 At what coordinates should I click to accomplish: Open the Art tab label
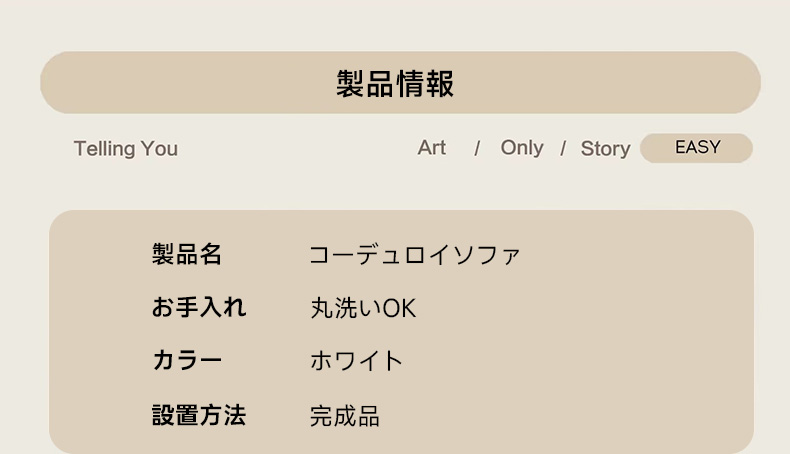[432, 148]
